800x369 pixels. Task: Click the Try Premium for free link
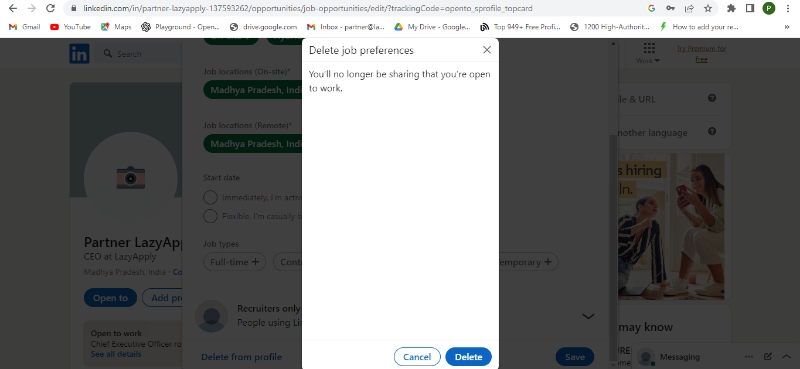(701, 54)
